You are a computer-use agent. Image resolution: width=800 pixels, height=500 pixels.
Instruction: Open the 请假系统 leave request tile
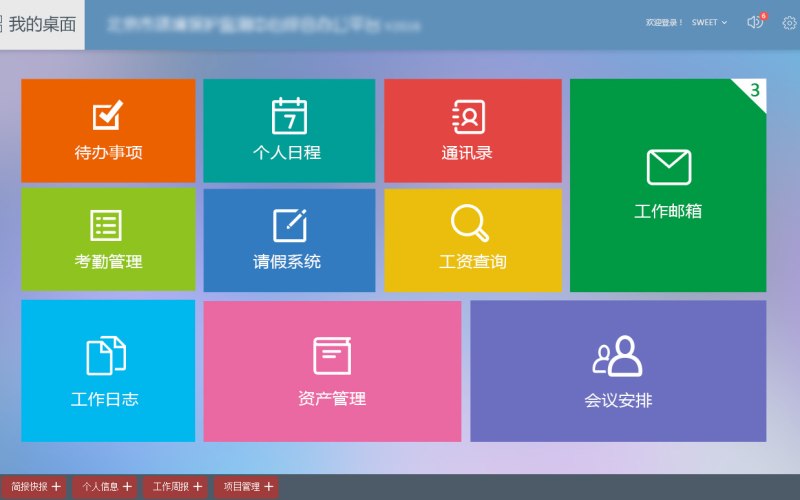(x=289, y=240)
